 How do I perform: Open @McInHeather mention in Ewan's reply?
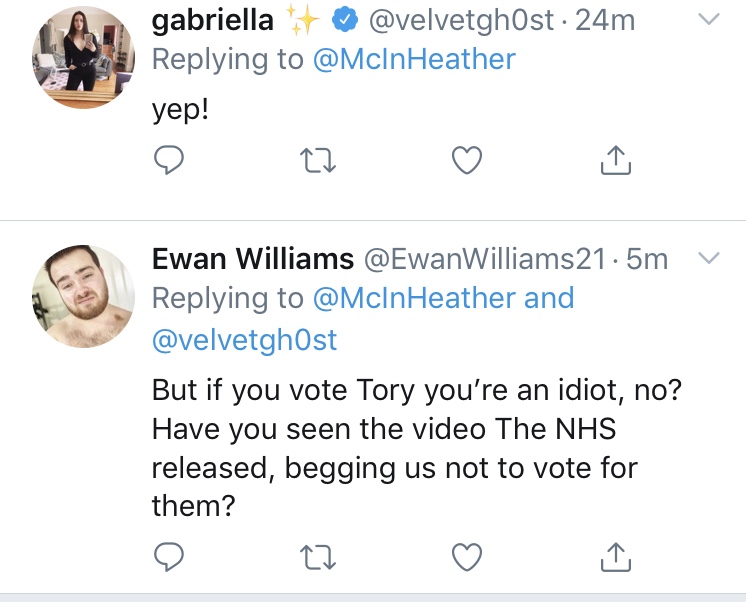(414, 298)
